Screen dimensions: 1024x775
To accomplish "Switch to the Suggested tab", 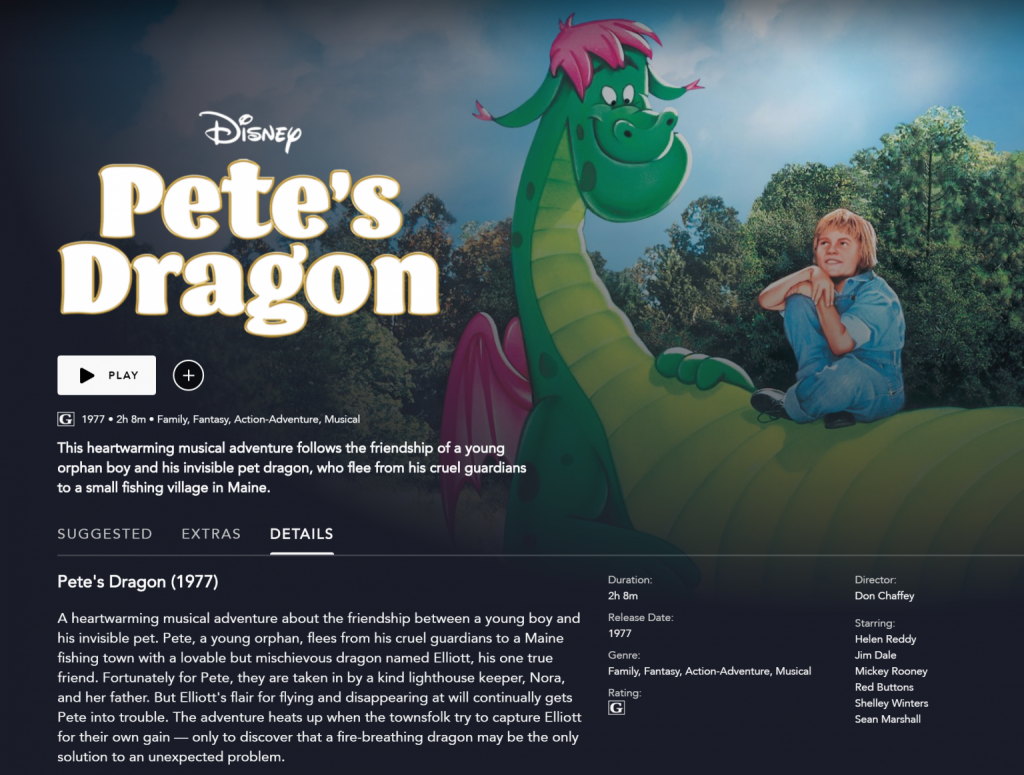I will pyautogui.click(x=104, y=534).
